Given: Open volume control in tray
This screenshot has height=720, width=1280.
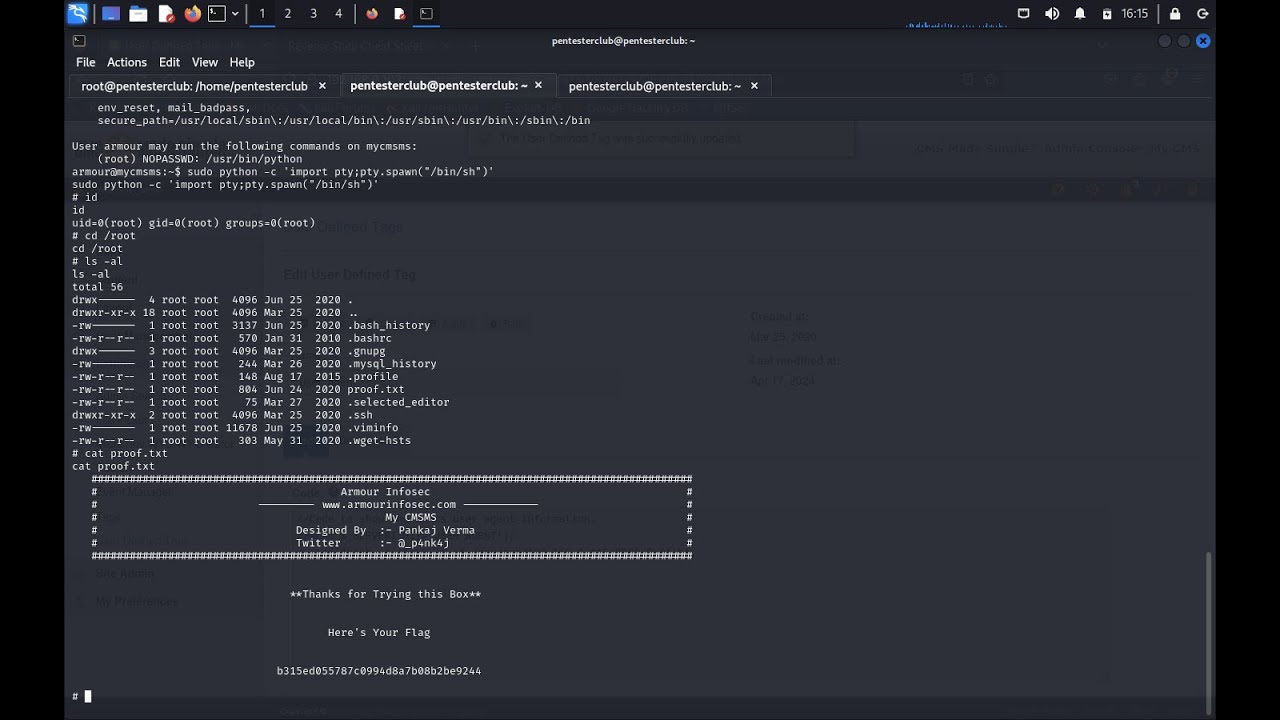Looking at the screenshot, I should coord(1052,14).
